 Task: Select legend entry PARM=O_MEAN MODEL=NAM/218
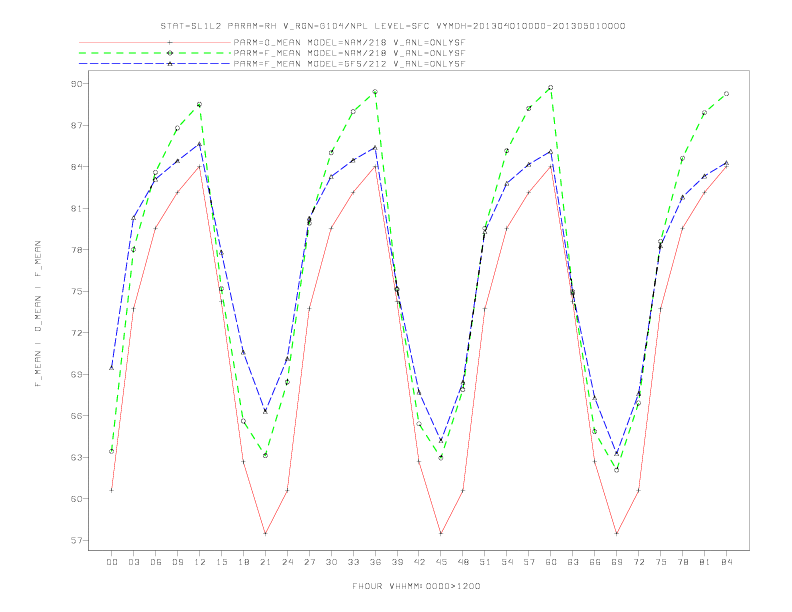coord(349,42)
